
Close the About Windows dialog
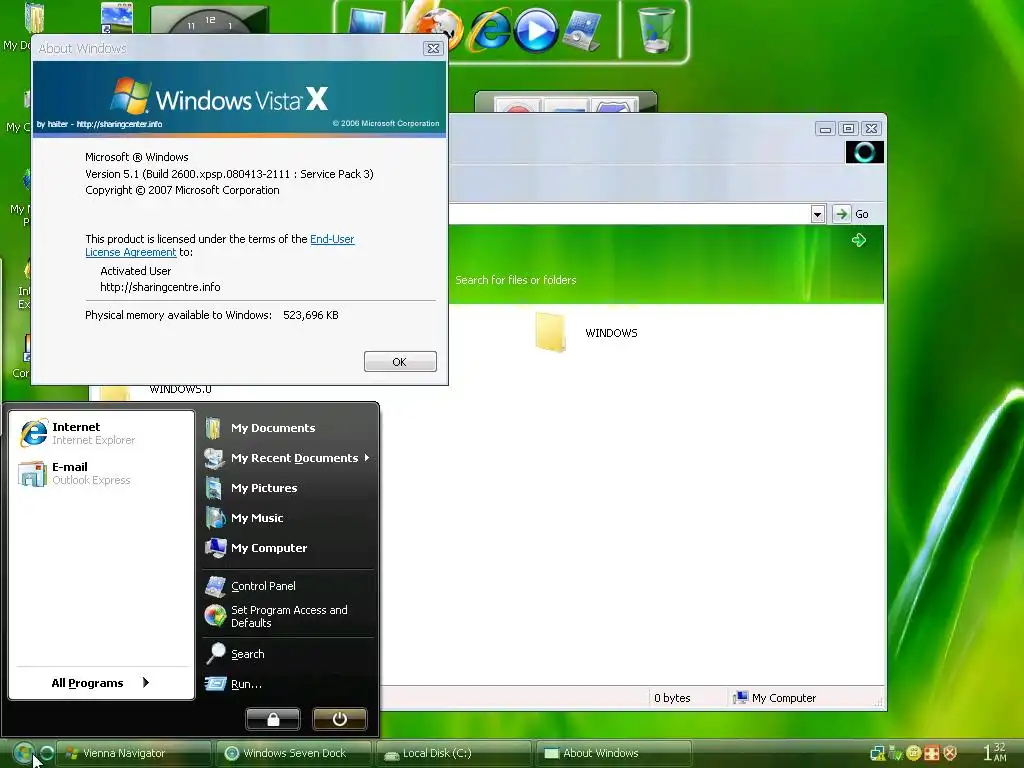point(433,48)
